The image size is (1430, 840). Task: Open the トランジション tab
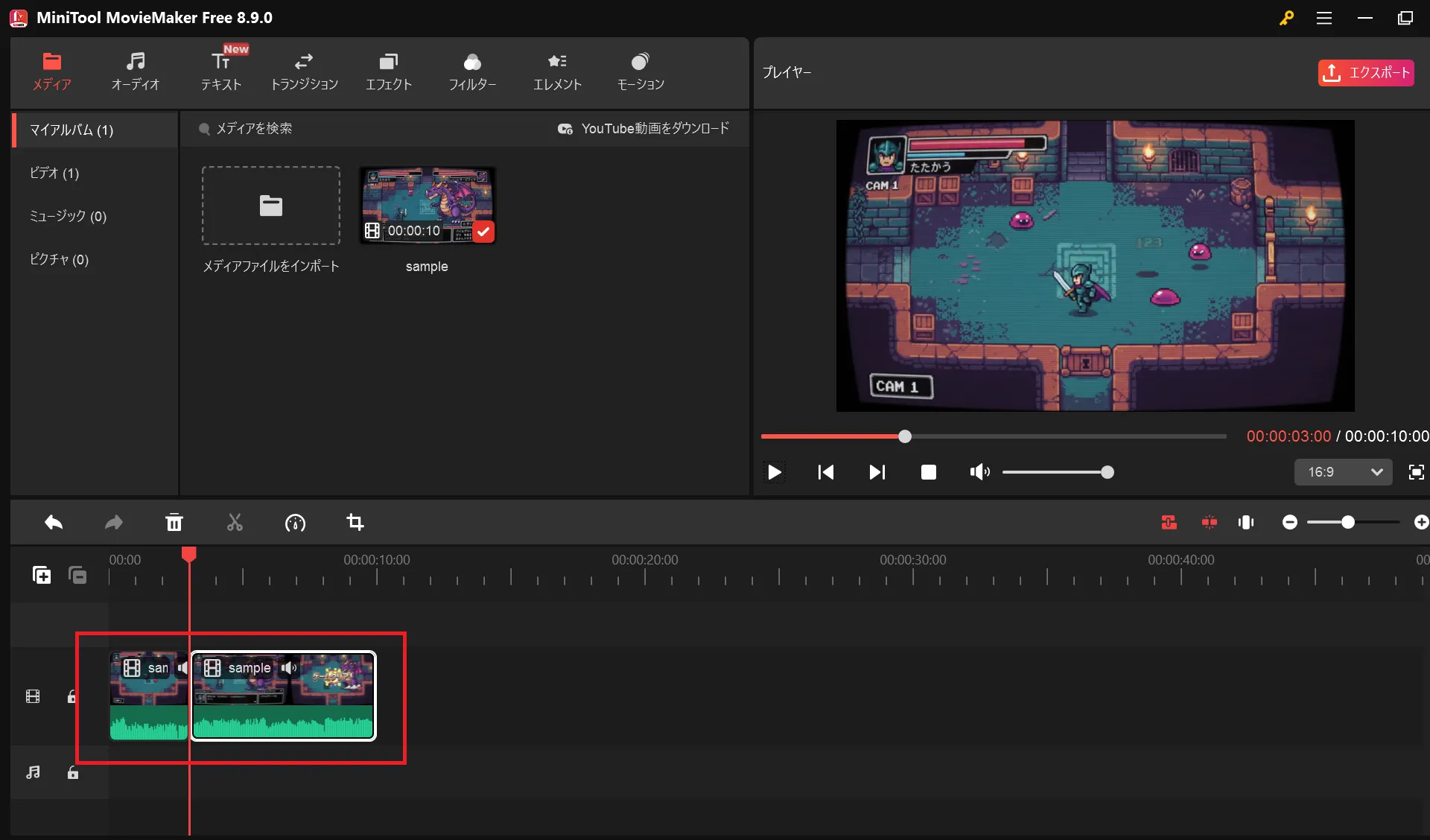[x=304, y=71]
